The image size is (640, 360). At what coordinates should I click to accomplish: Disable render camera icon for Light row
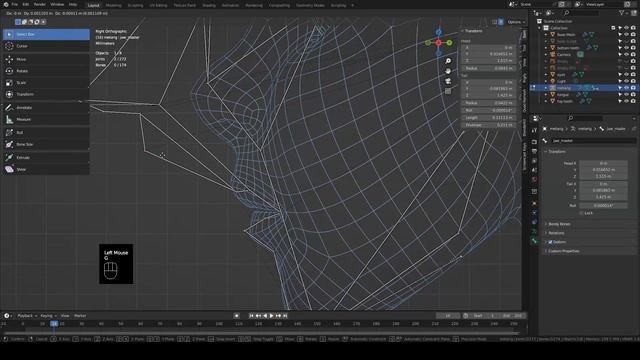[x=633, y=81]
